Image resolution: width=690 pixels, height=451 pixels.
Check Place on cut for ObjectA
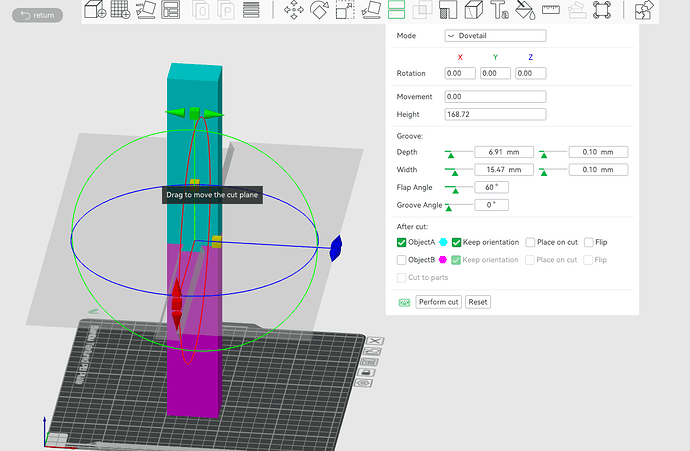(530, 242)
